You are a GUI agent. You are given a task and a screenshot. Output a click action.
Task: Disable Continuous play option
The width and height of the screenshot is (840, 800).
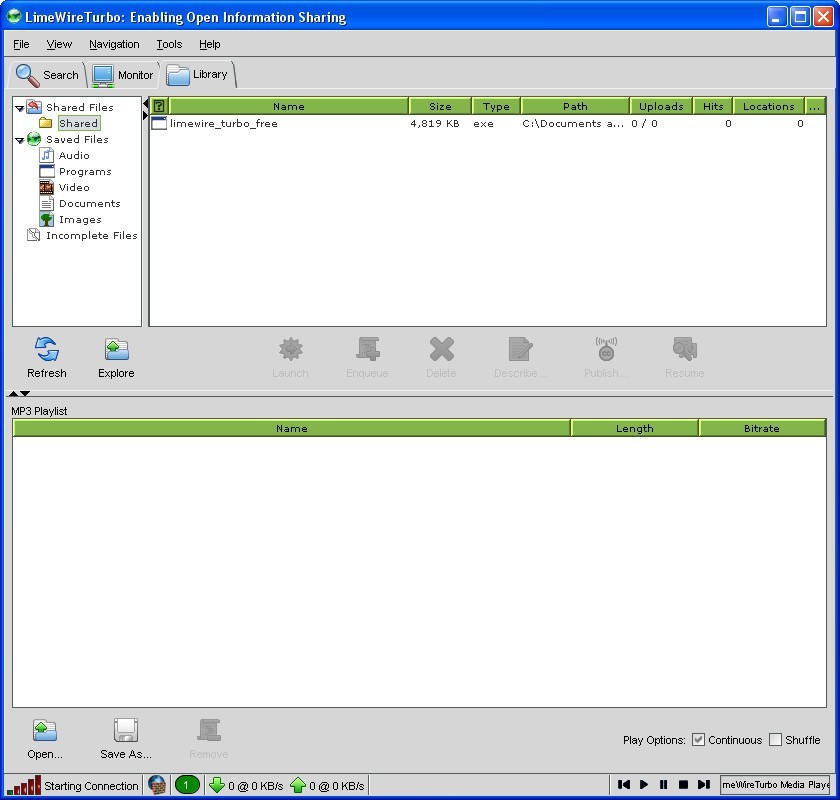tap(697, 740)
